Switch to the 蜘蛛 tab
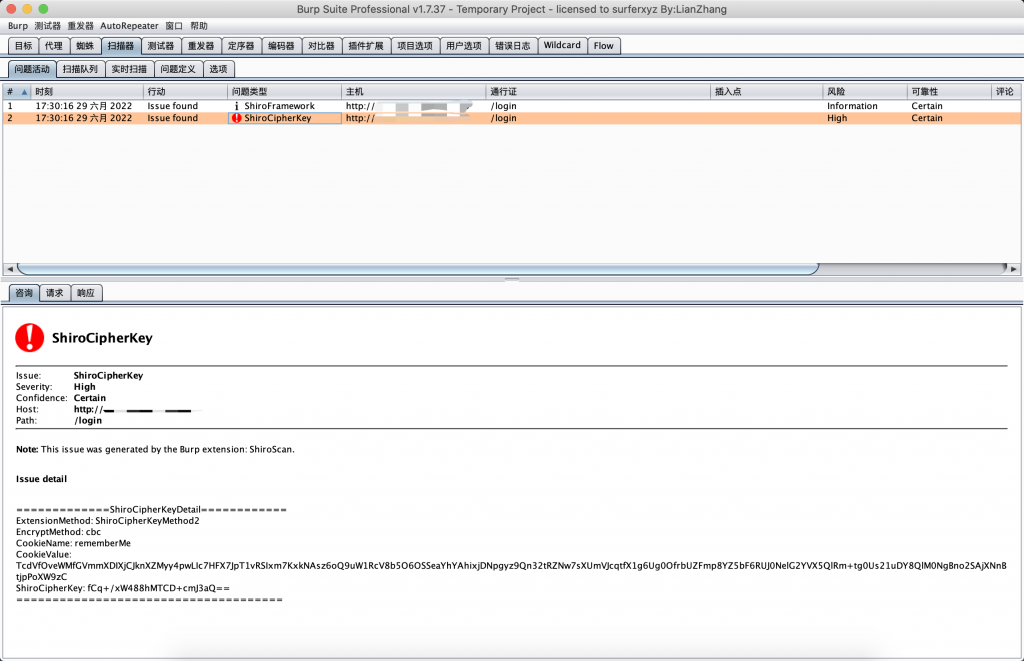Image resolution: width=1024 pixels, height=661 pixels. click(85, 46)
